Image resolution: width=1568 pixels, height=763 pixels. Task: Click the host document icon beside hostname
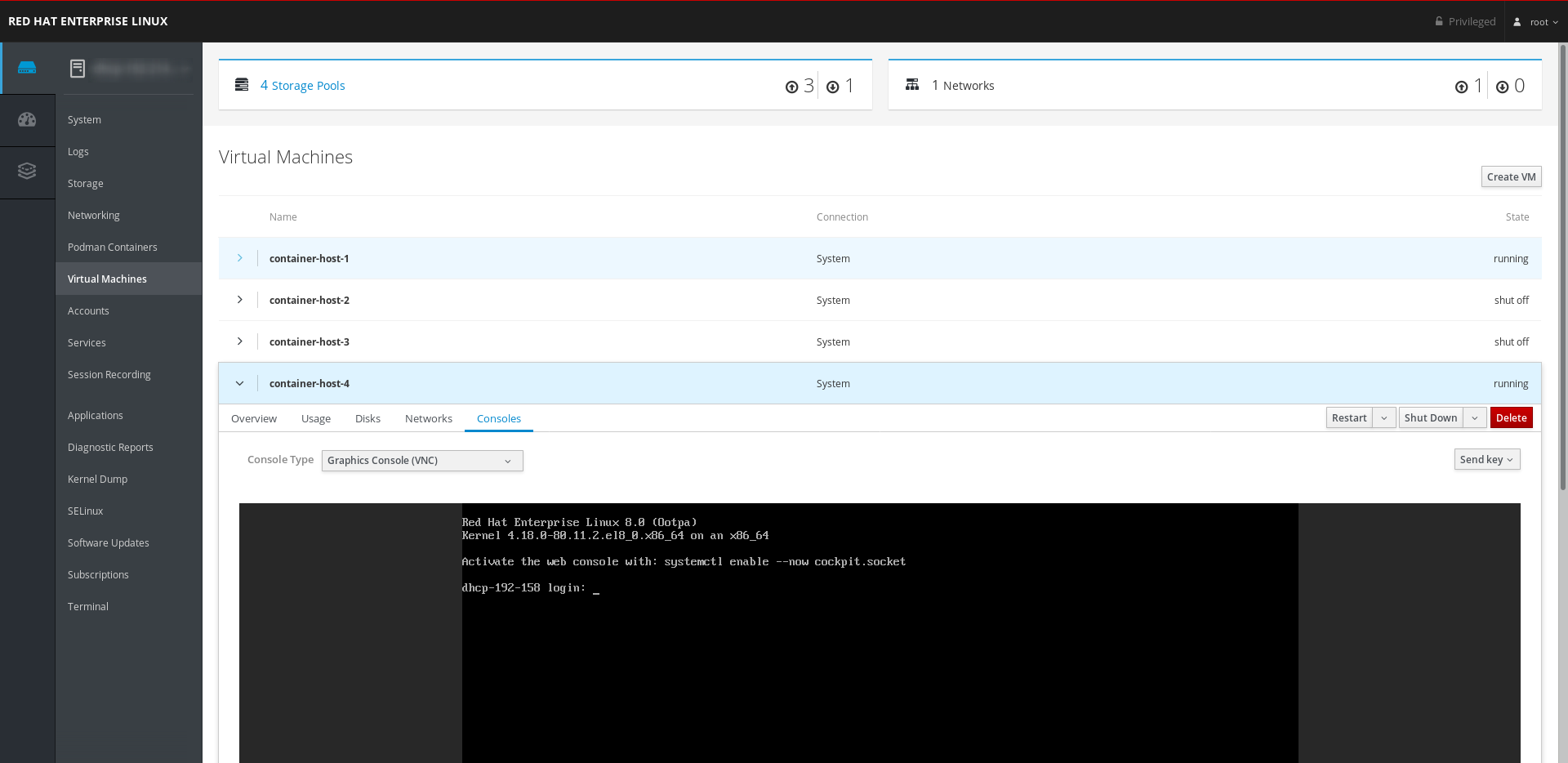coord(78,69)
